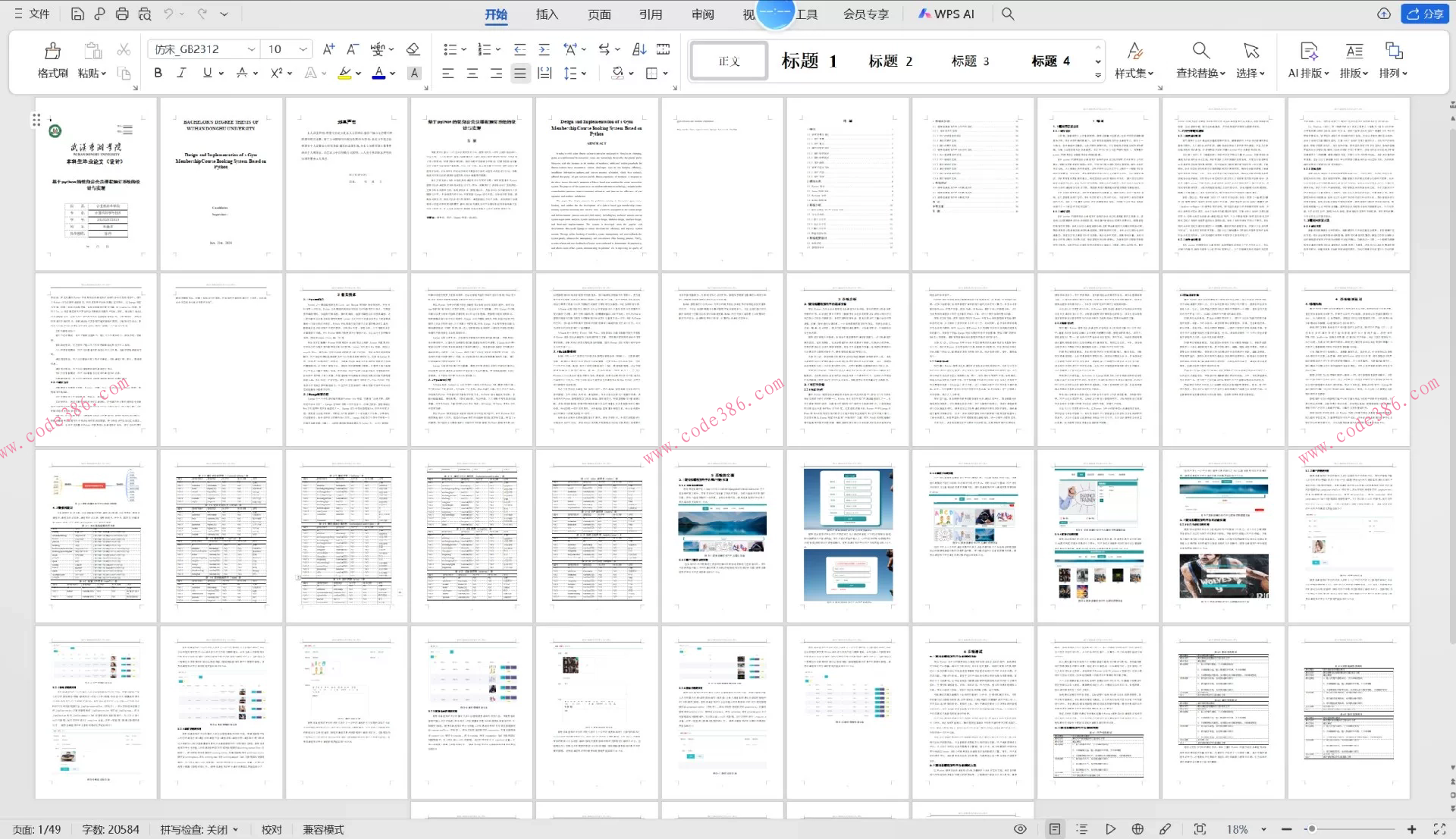Toggle eye protection mode in status bar
The height and width of the screenshot is (839, 1456).
pos(1021,829)
